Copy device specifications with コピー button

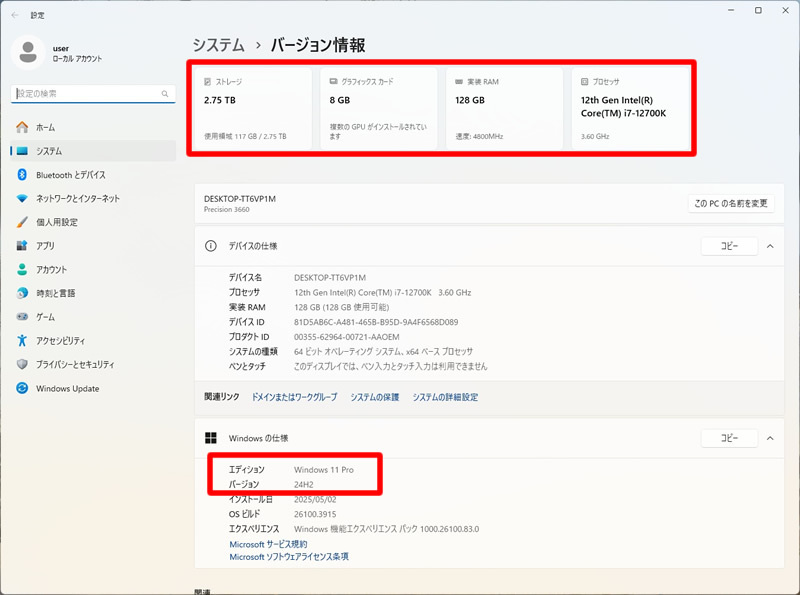(x=729, y=246)
